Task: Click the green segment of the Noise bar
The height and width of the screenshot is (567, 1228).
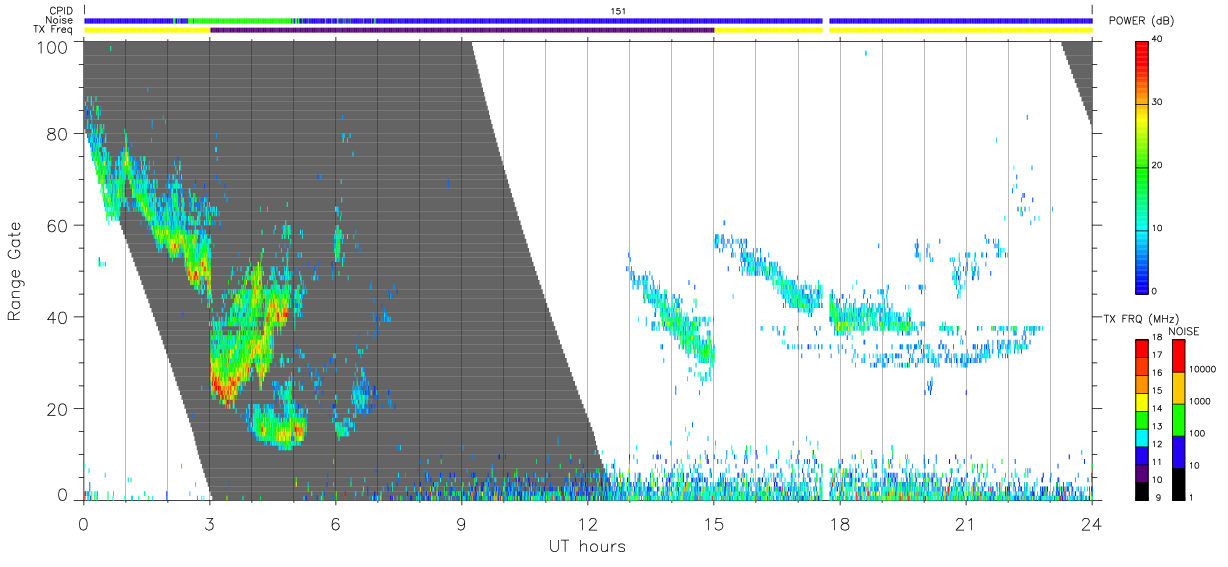Action: 240,20
